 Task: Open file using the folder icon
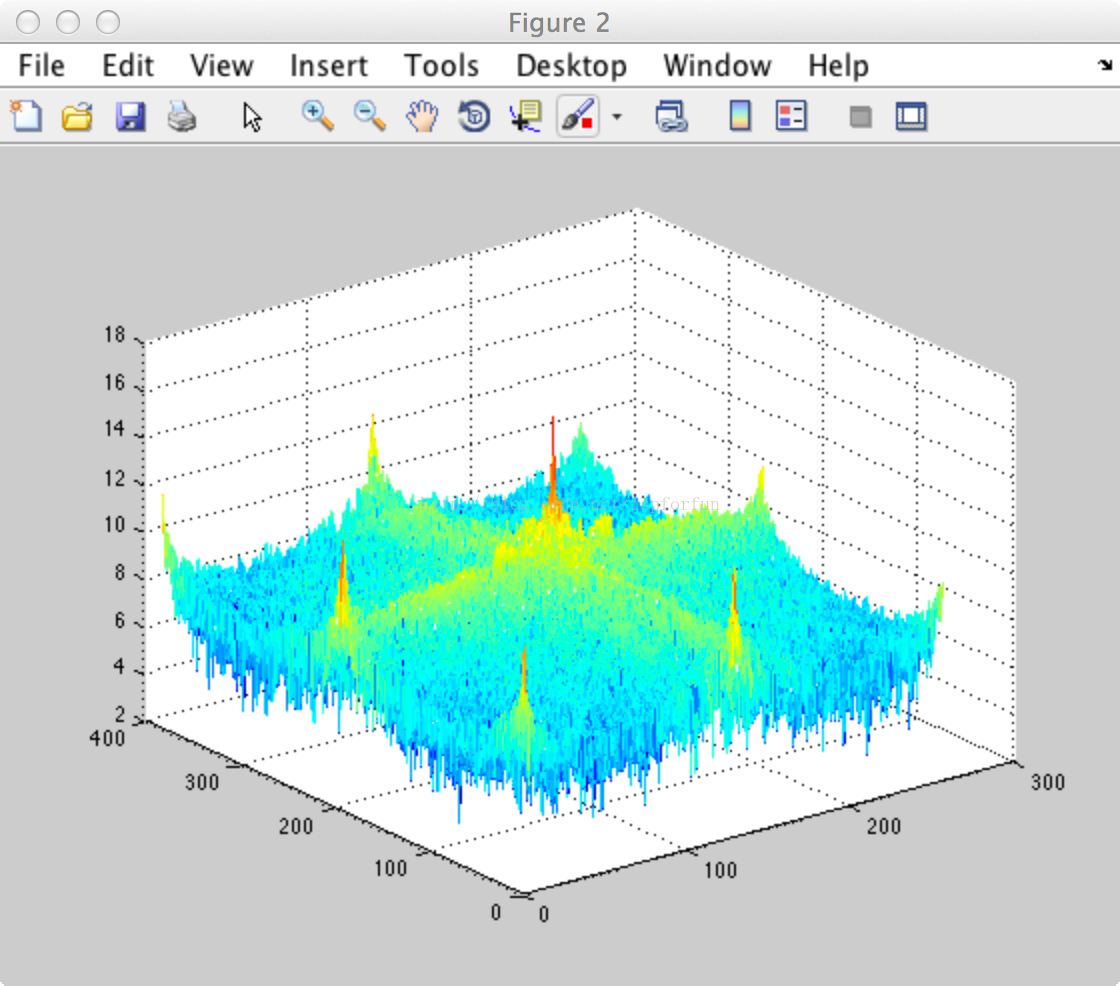point(77,116)
